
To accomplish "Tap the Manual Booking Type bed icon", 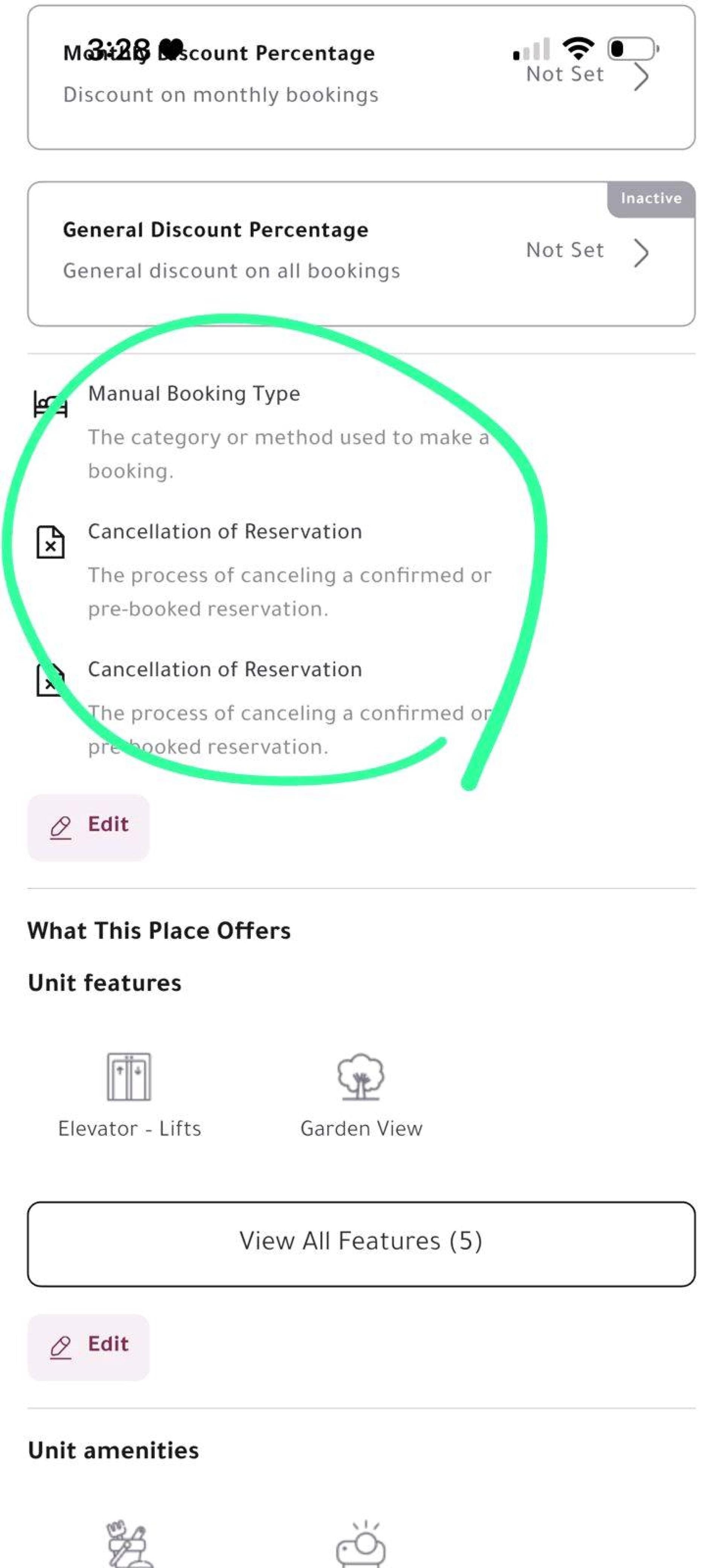I will (x=50, y=404).
